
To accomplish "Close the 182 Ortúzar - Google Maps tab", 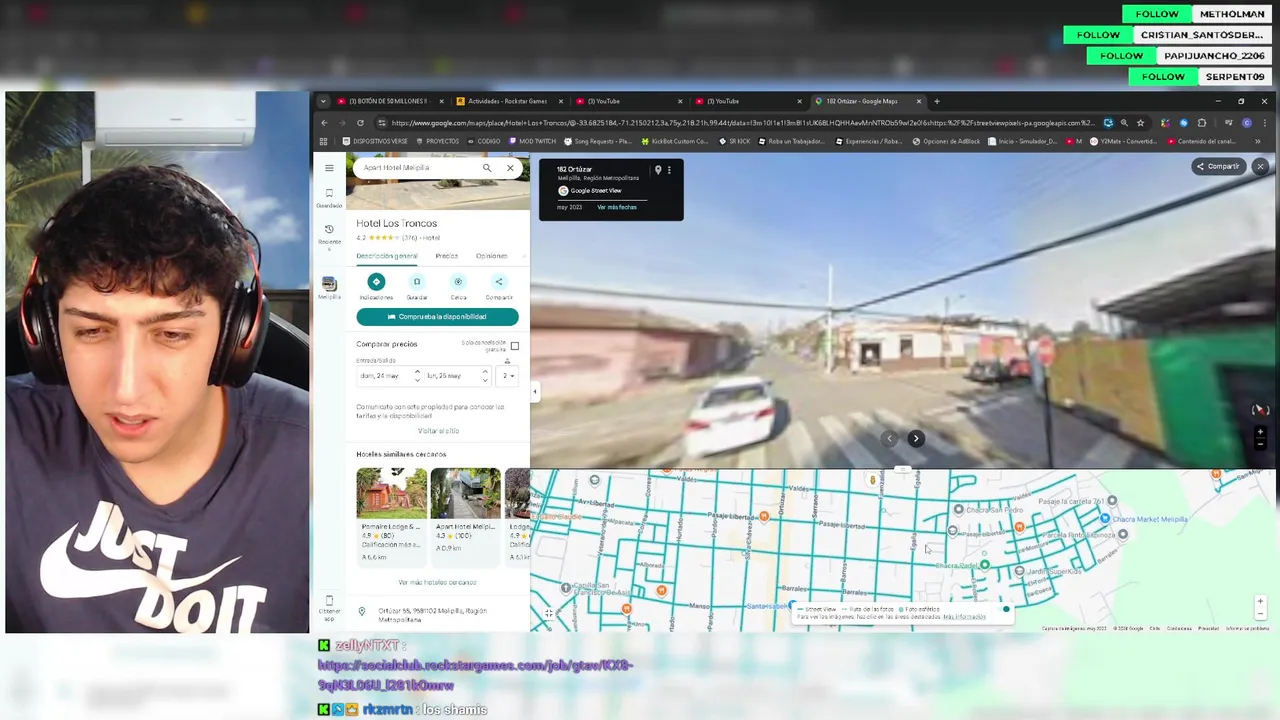I will tap(918, 101).
